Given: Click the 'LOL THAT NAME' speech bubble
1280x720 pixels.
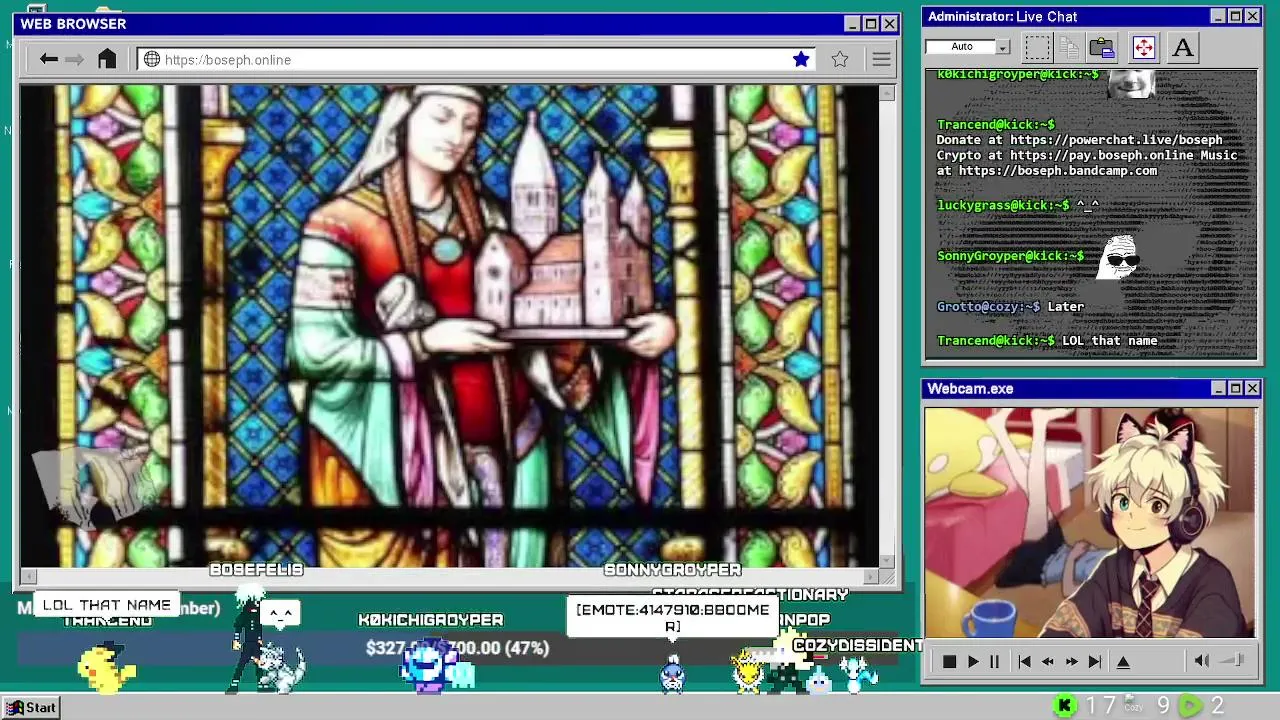Looking at the screenshot, I should tap(107, 605).
